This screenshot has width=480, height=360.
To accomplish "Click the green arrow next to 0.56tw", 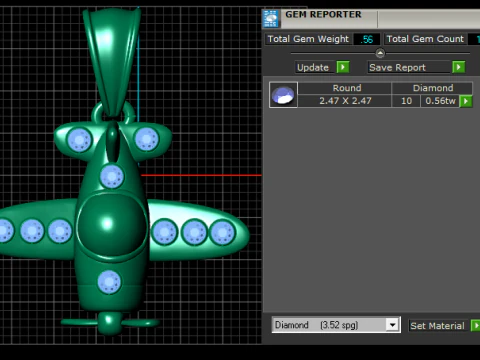I will (x=466, y=101).
